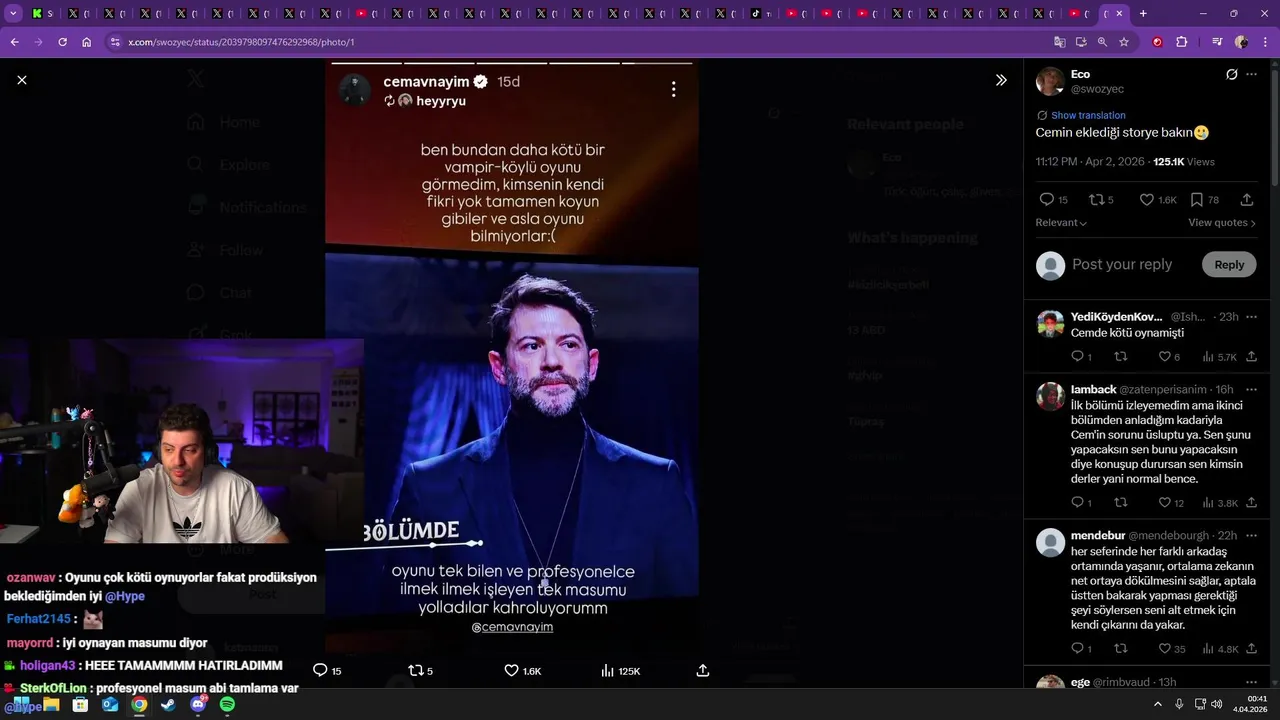Viewport: 1280px width, 720px height.
Task: Click the x.com address bar URL
Action: pos(241,42)
